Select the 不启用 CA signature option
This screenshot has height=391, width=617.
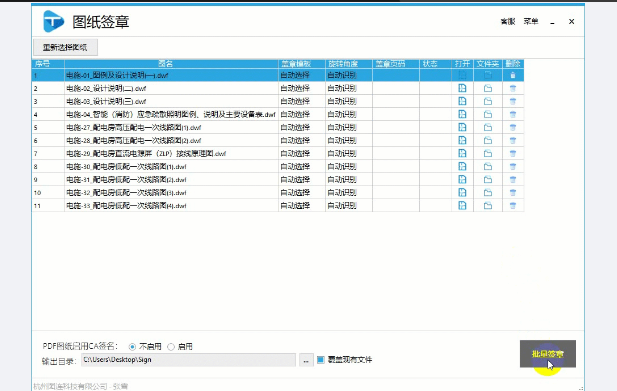coord(132,347)
